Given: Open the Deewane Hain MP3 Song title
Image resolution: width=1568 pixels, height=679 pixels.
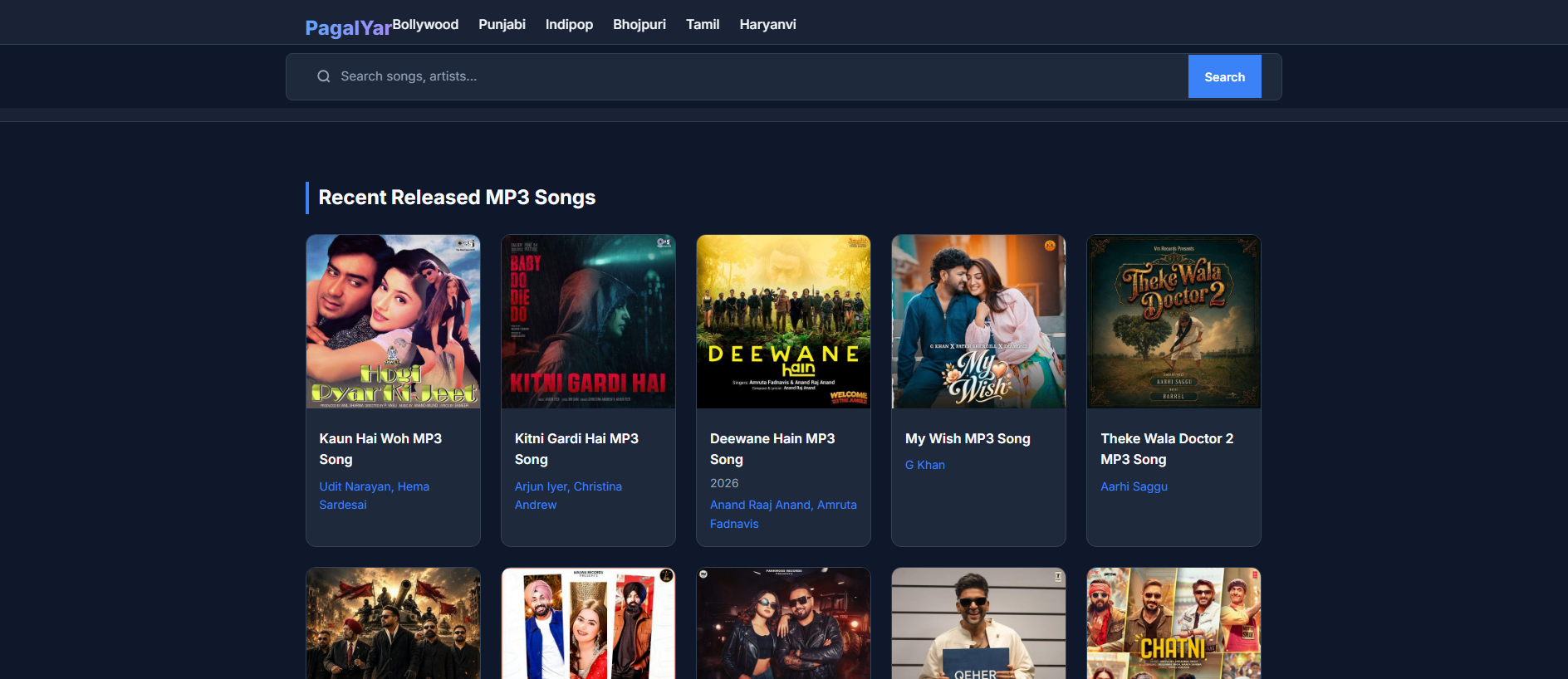Looking at the screenshot, I should click(x=772, y=449).
